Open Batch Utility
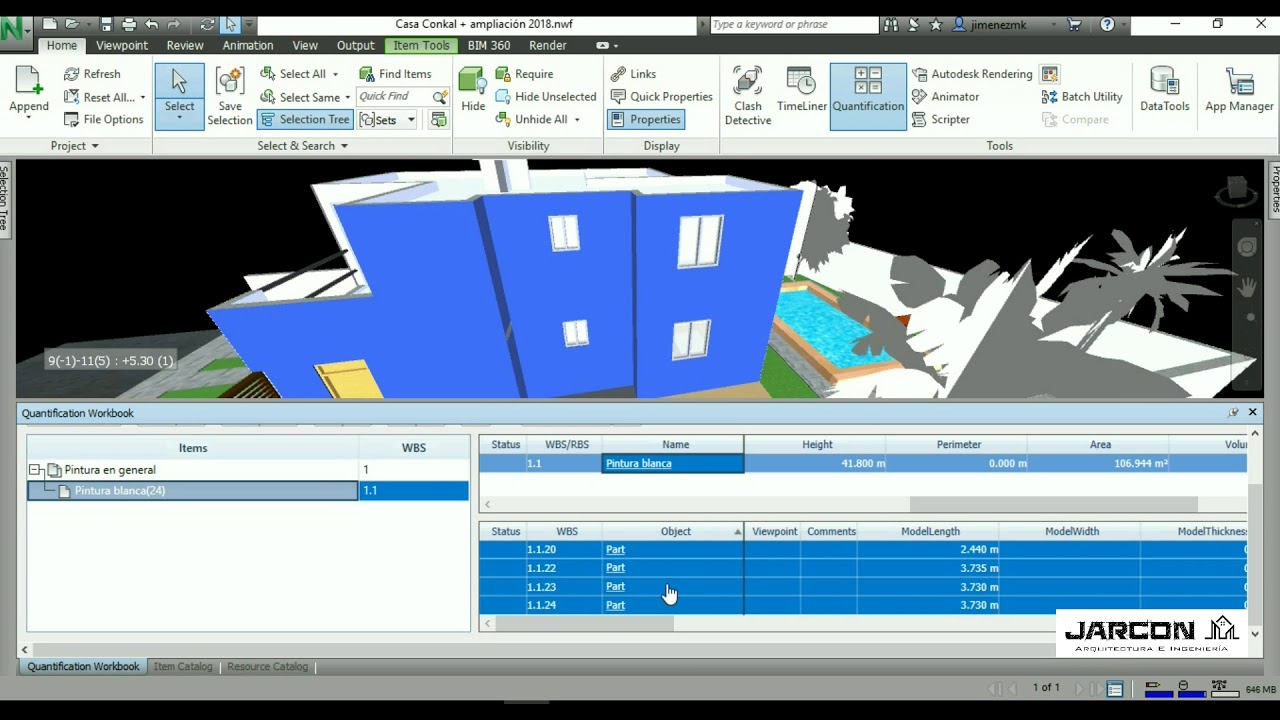Image resolution: width=1280 pixels, height=720 pixels. tap(1082, 97)
